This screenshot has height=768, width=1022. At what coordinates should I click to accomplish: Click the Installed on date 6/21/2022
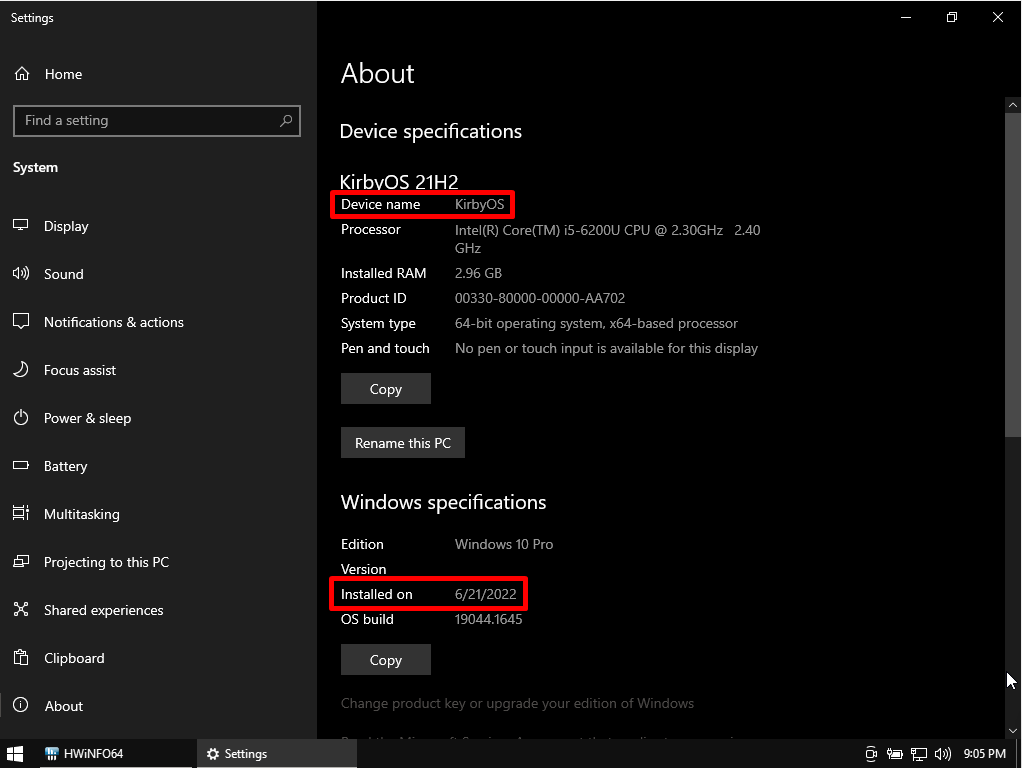[x=486, y=595]
